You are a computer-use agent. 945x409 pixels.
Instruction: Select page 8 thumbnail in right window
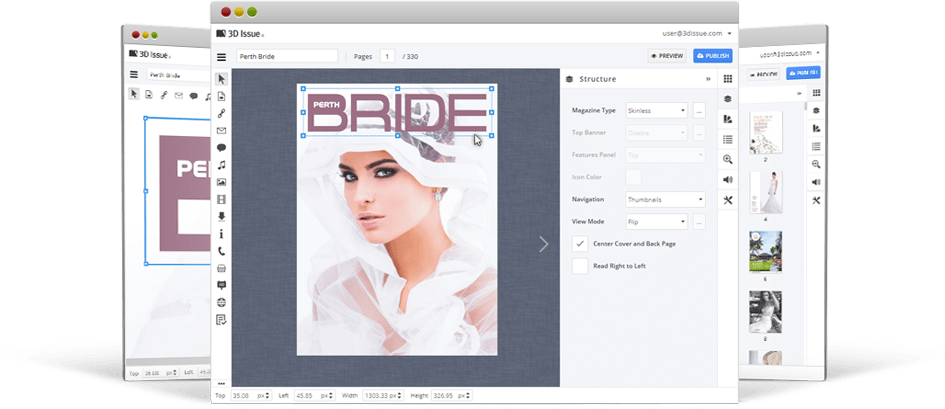pyautogui.click(x=765, y=312)
